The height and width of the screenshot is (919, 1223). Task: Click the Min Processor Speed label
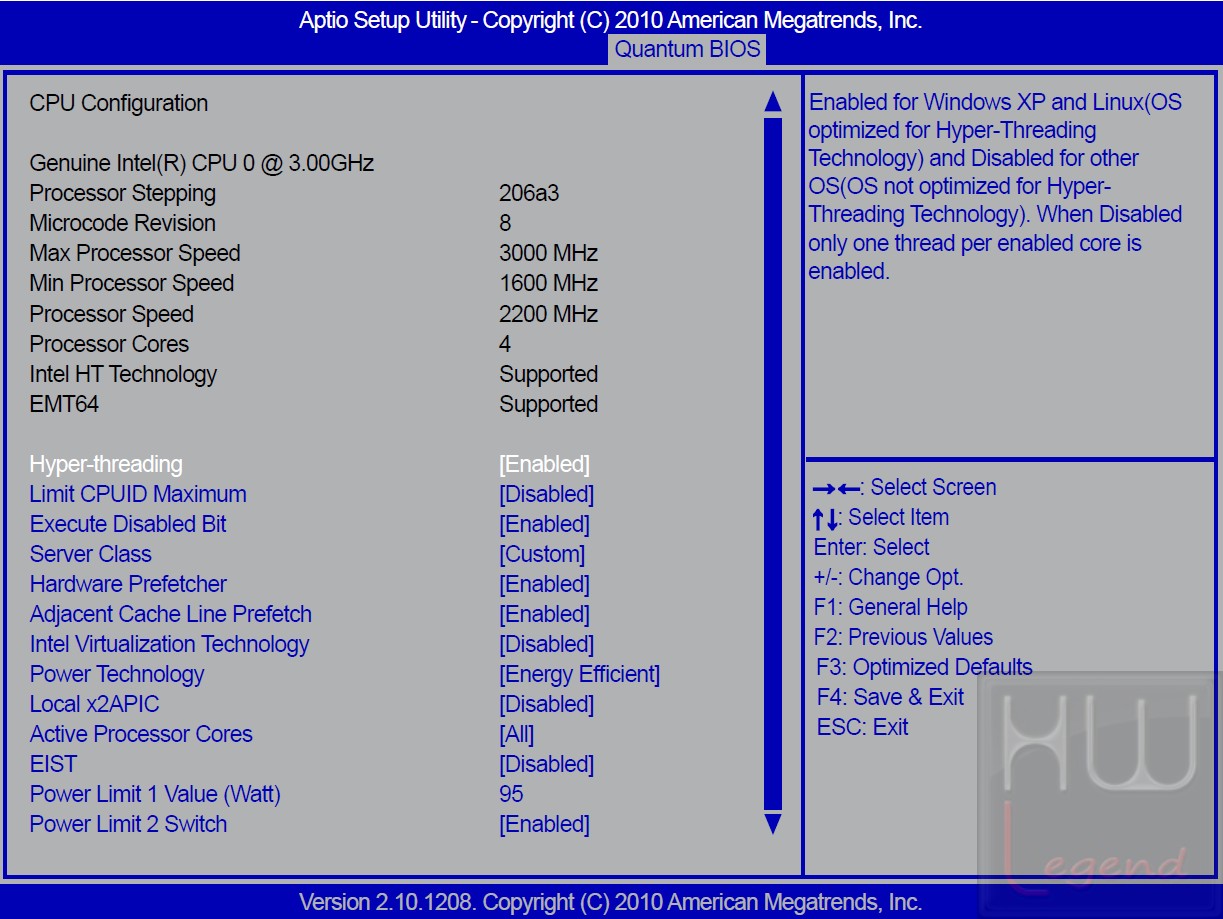(132, 283)
